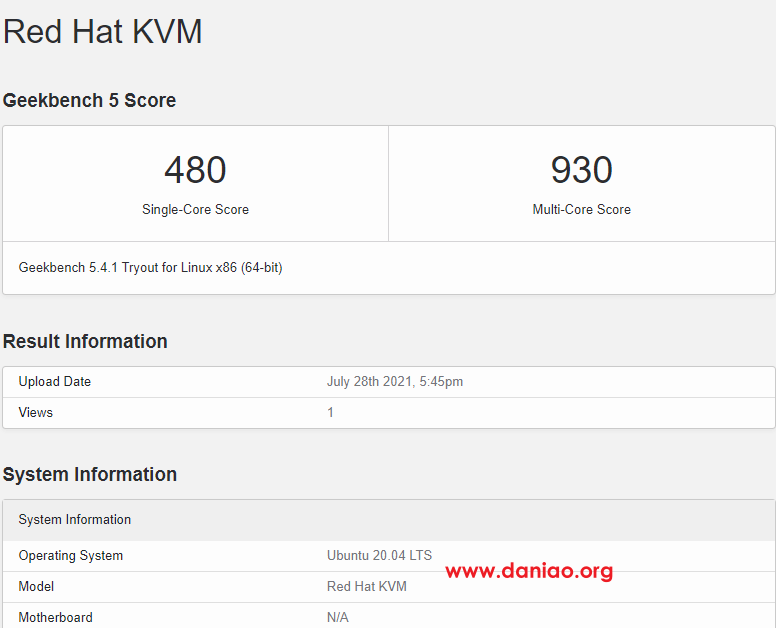This screenshot has height=628, width=776.
Task: Select the N/A motherboard value
Action: coord(338,618)
